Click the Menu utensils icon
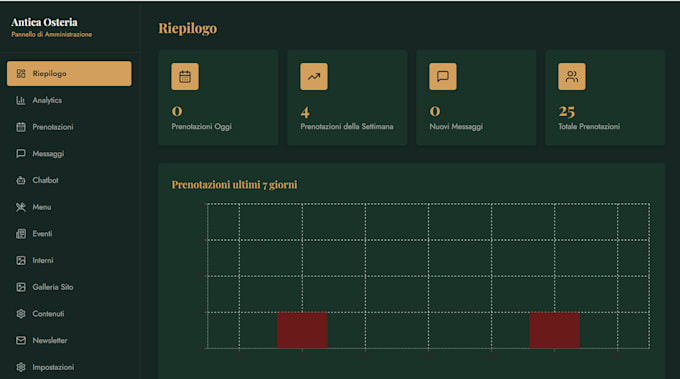This screenshot has width=680, height=379. click(x=21, y=207)
